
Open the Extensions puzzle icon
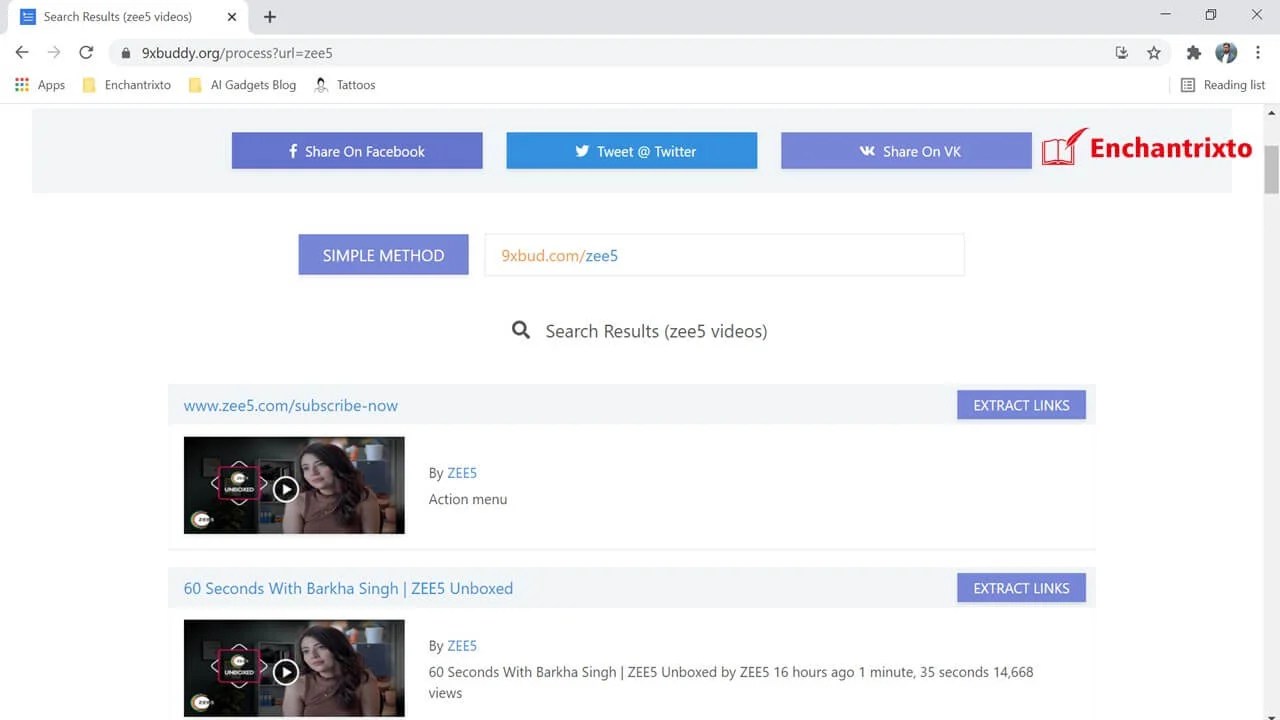coord(1193,53)
